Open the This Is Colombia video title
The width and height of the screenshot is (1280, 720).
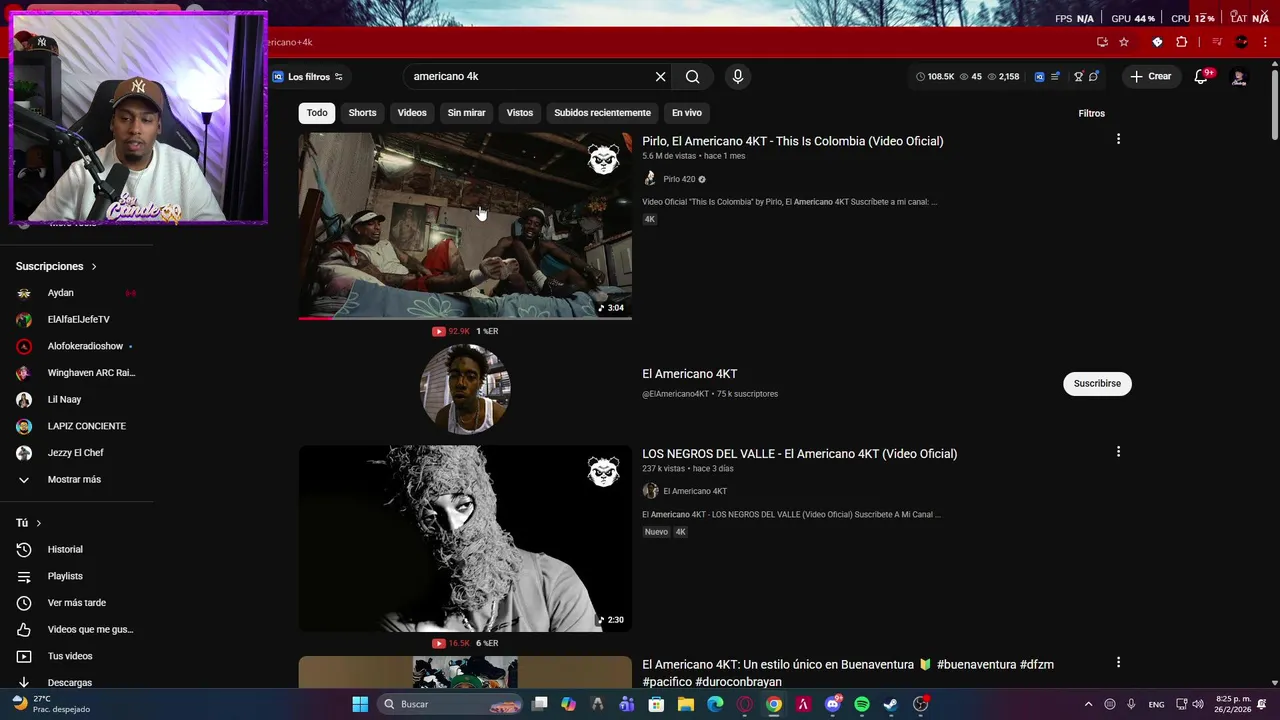click(x=792, y=141)
